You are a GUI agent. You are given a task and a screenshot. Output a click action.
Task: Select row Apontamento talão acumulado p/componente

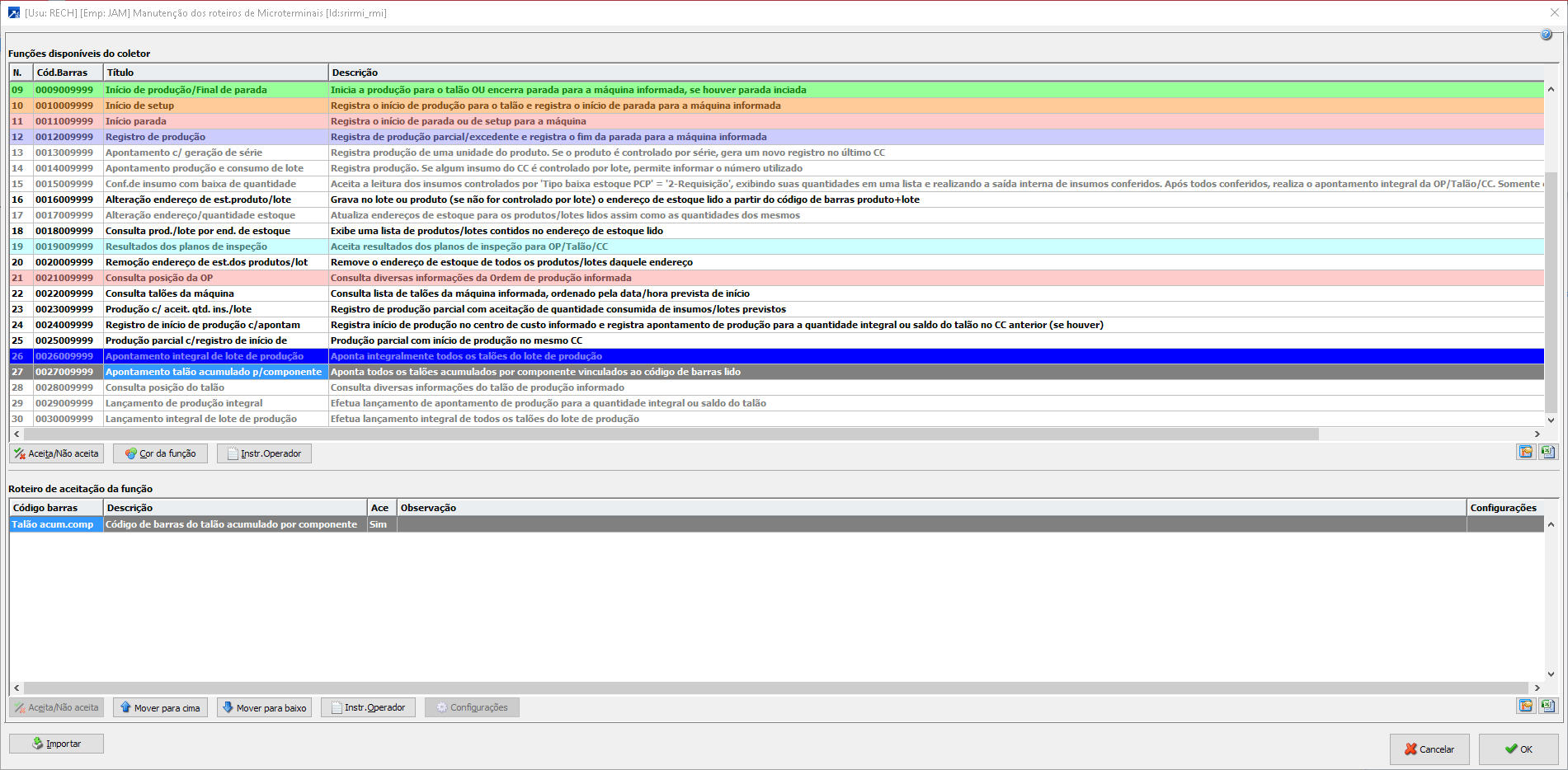pos(776,372)
